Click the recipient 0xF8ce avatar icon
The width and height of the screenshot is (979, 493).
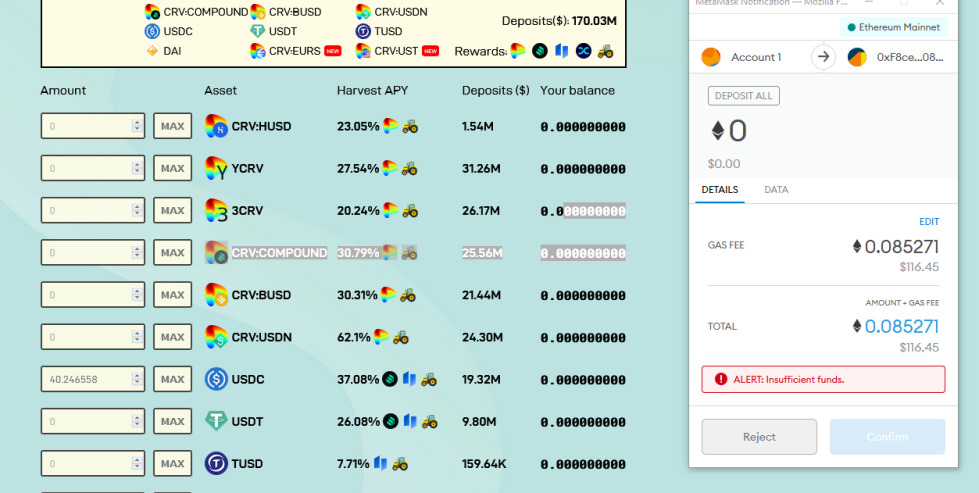click(857, 57)
